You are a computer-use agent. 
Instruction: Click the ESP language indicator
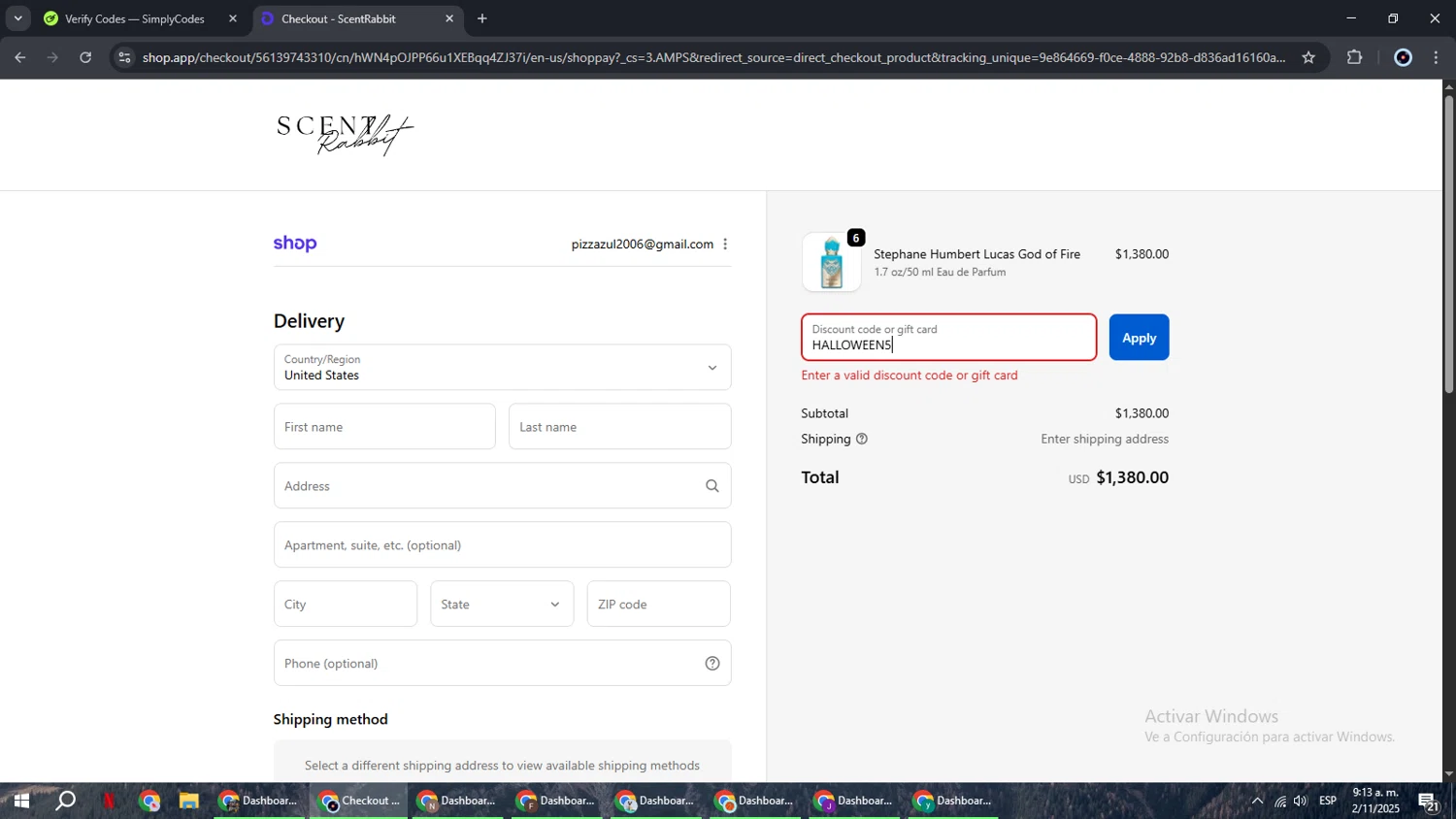click(x=1328, y=802)
